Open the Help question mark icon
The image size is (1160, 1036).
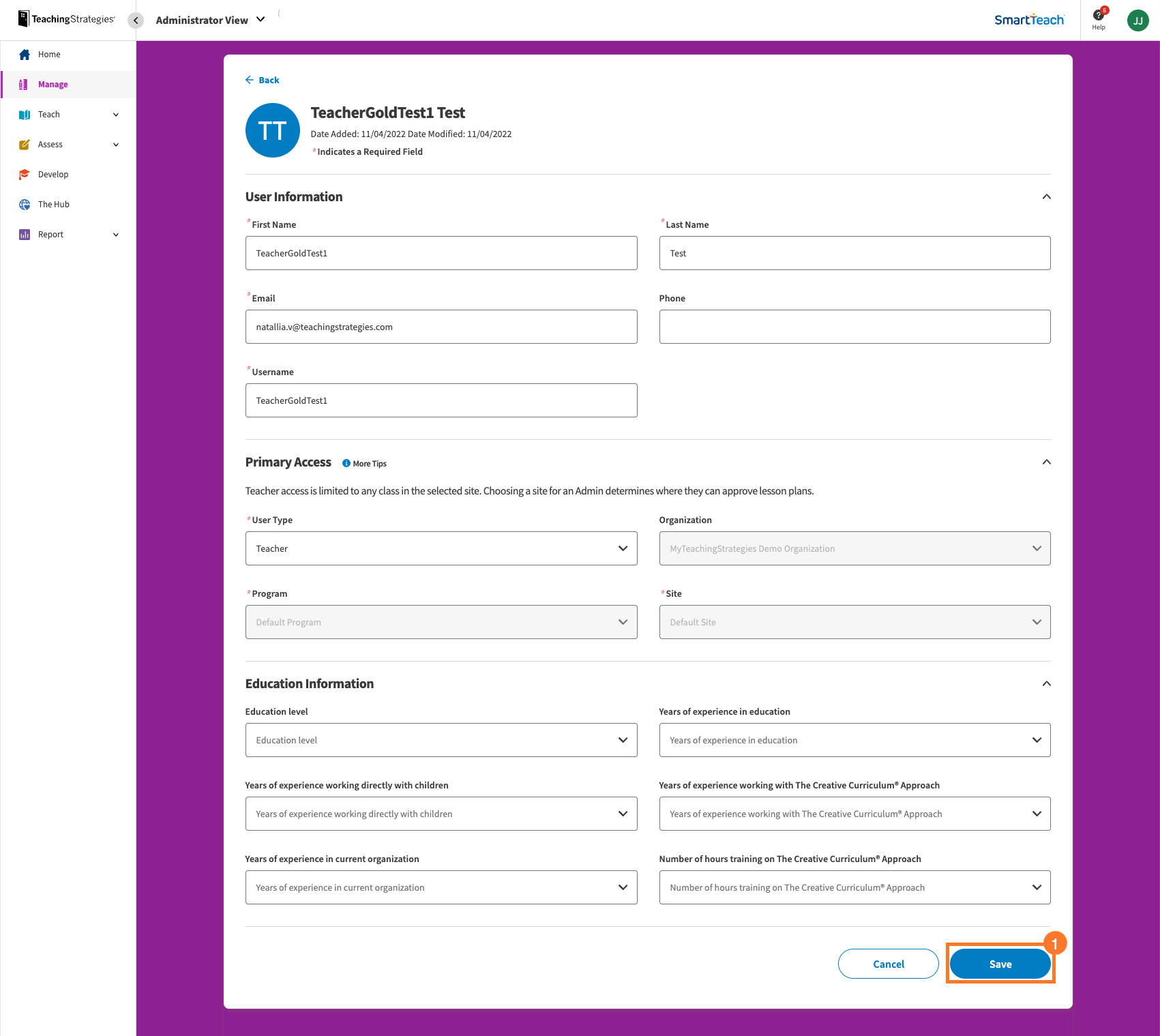coord(1099,17)
